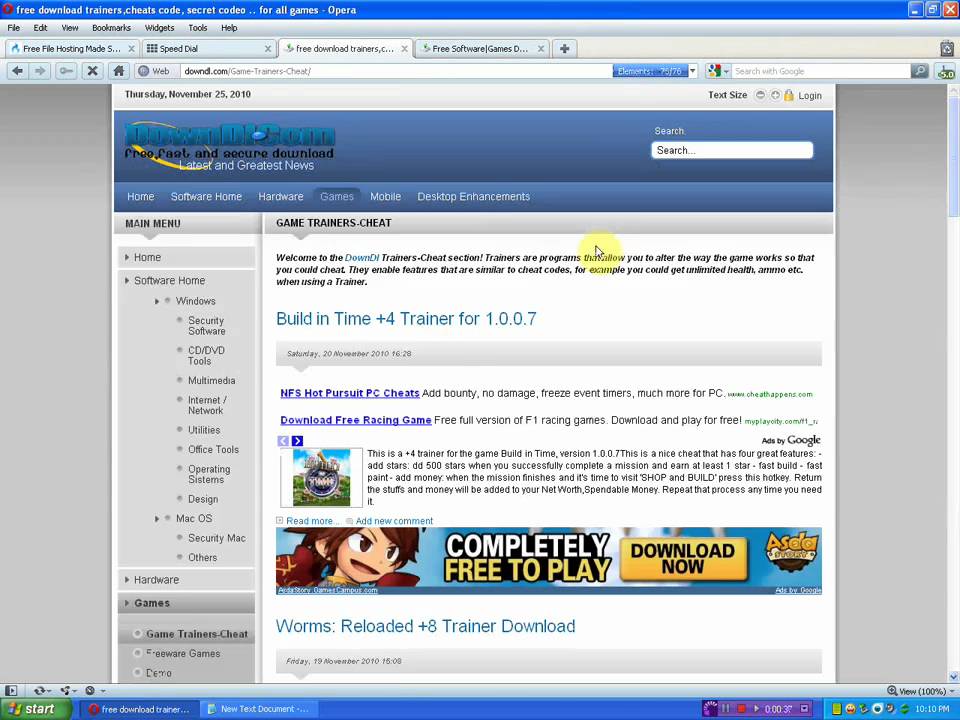Open NFS Hot Pursuit PC Cheats ad link

tap(350, 393)
